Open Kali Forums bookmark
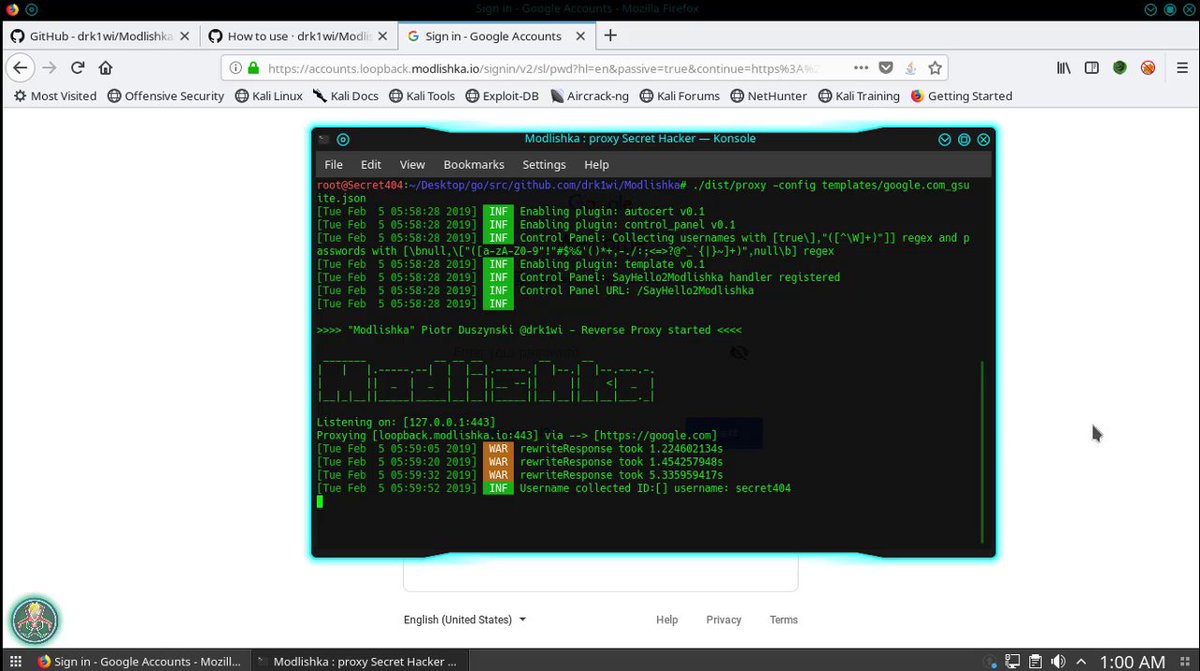Viewport: 1200px width, 671px height. point(679,96)
